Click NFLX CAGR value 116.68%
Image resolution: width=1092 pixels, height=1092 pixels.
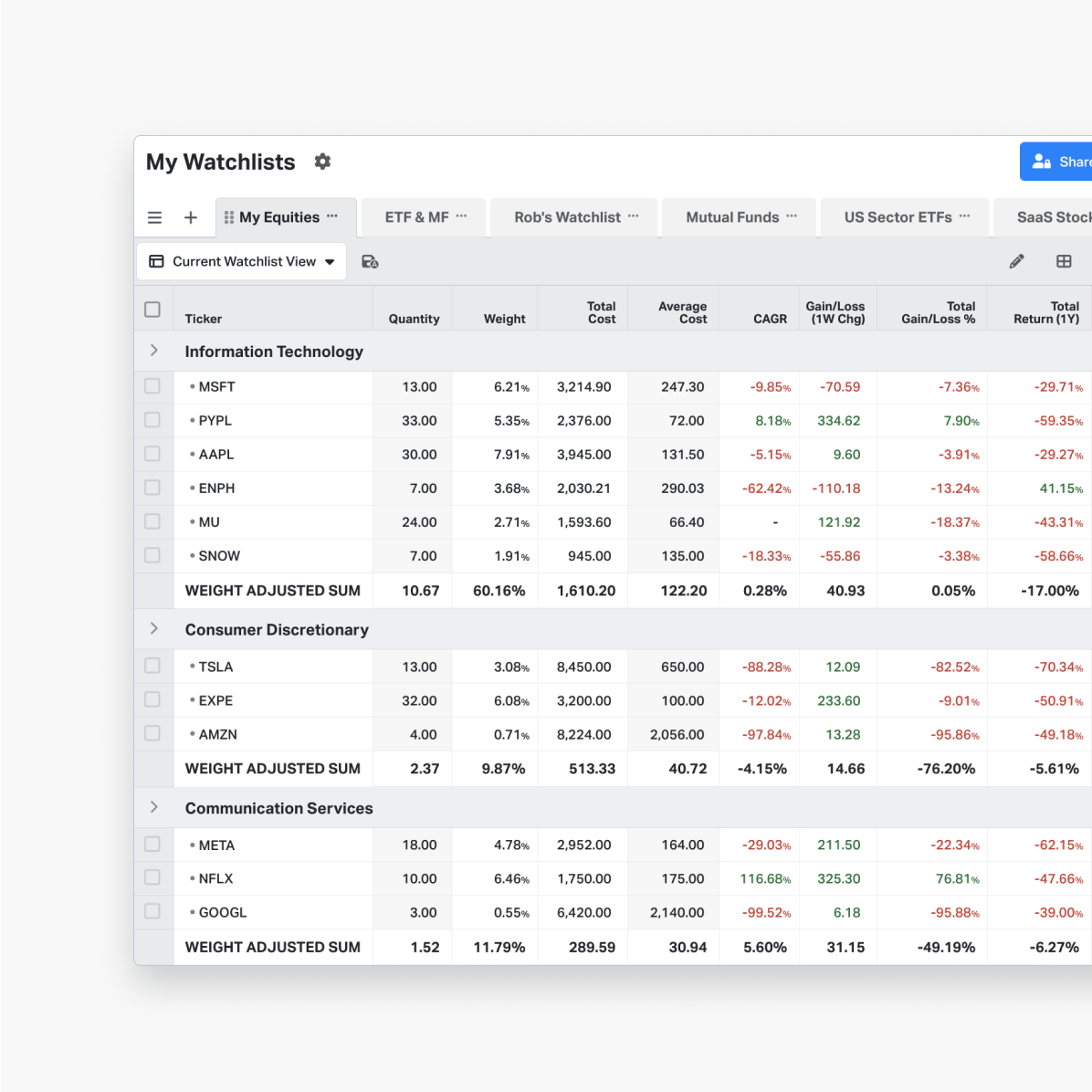point(765,879)
